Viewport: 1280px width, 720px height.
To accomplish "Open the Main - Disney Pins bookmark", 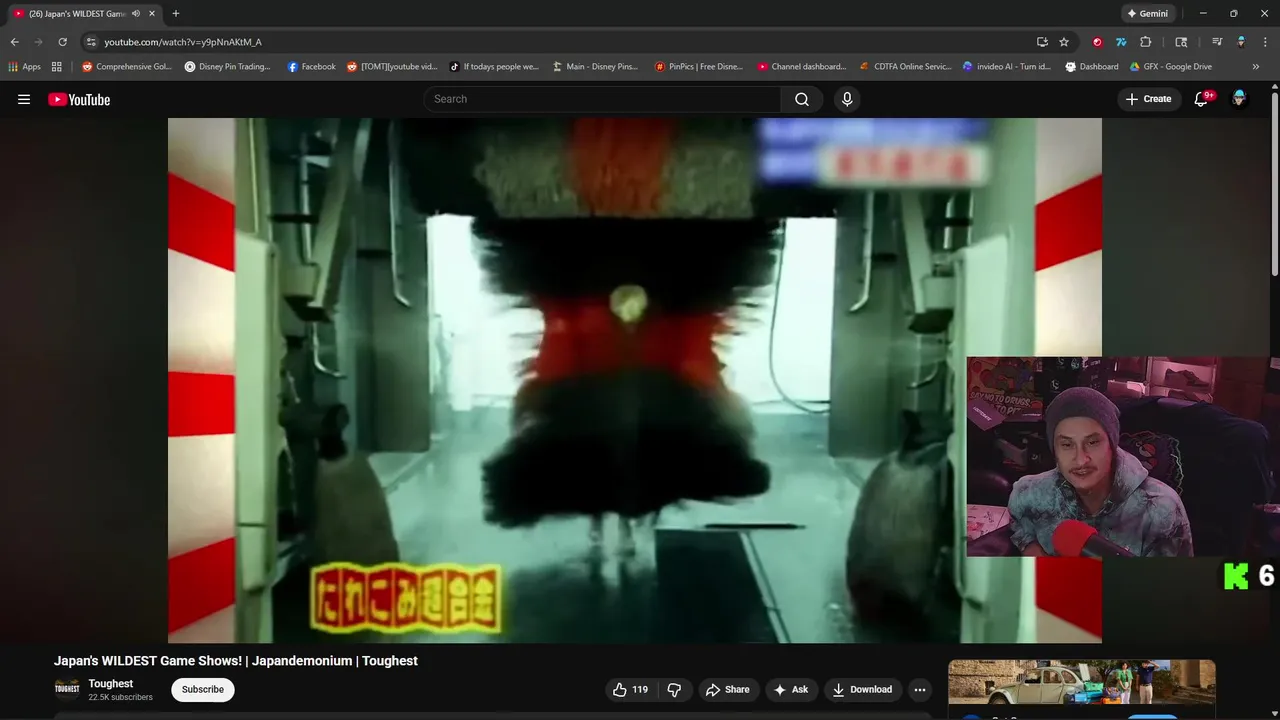I will point(595,67).
